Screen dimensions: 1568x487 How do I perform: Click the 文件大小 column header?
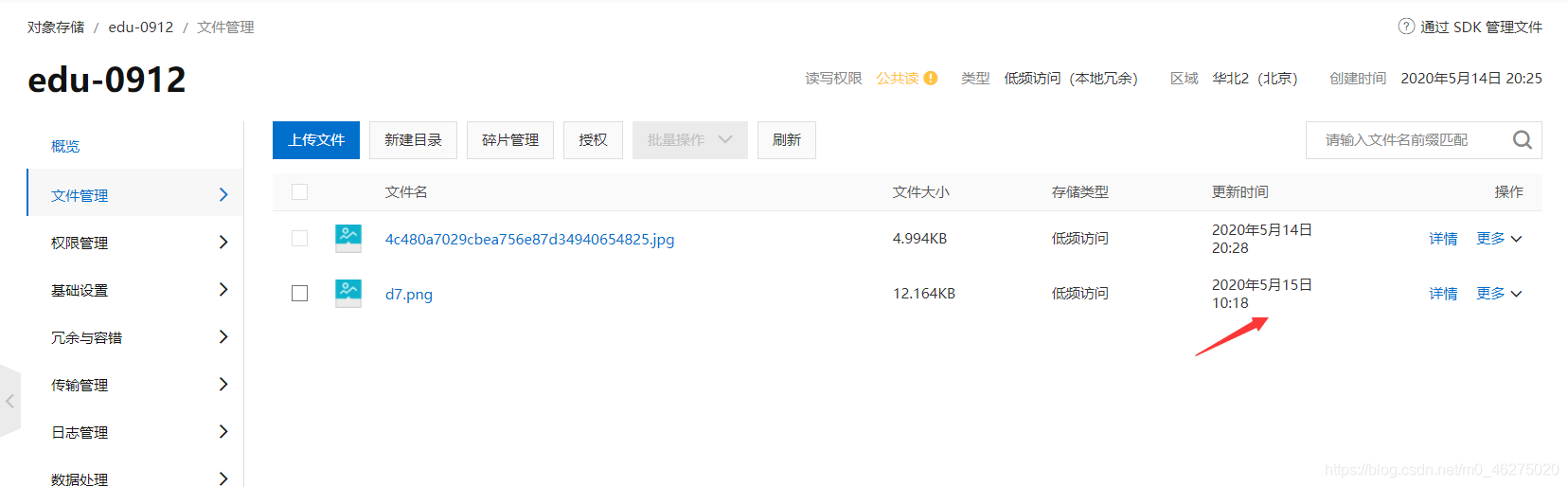coord(920,191)
